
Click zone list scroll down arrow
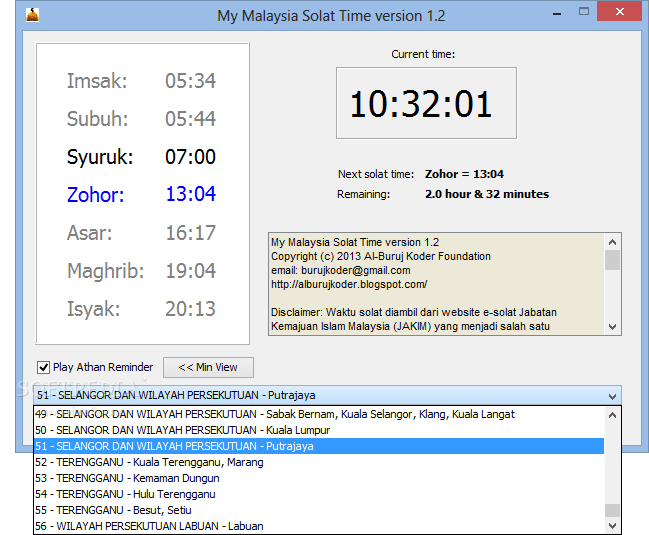coord(613,526)
